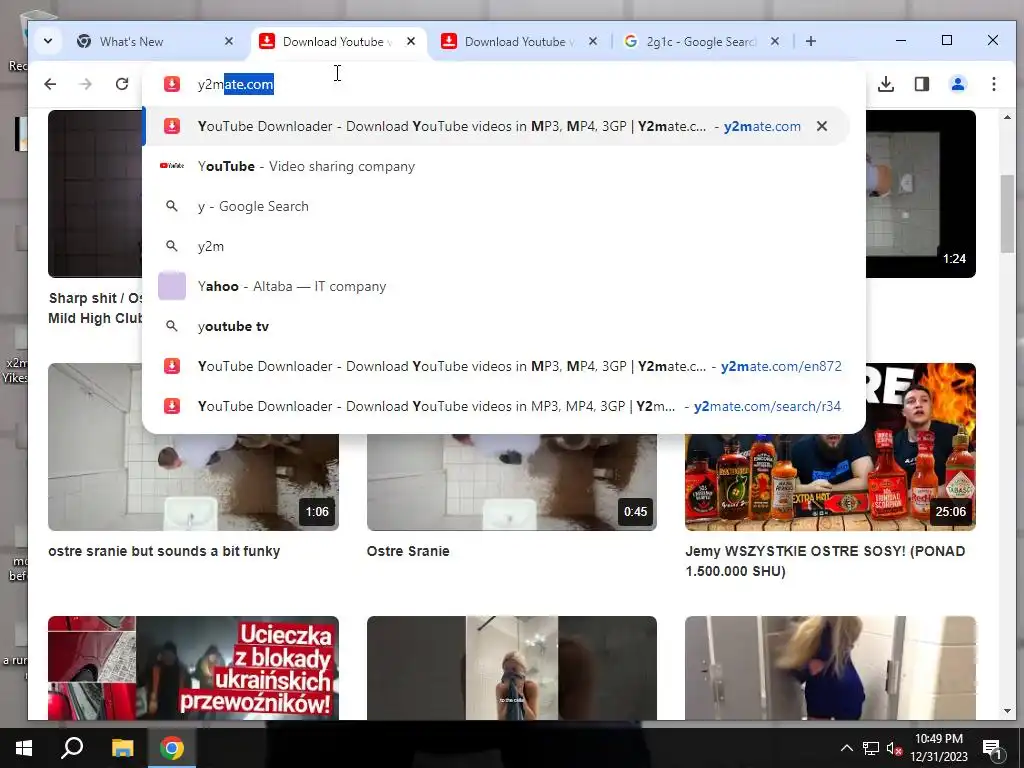Click the y2mate favicon in address bar
The image size is (1024, 768).
(x=172, y=84)
